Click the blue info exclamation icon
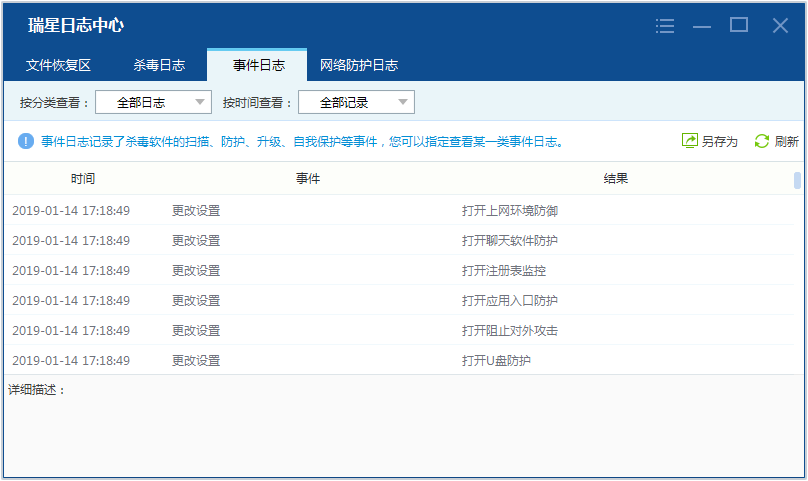The height and width of the screenshot is (481, 808). 26,141
